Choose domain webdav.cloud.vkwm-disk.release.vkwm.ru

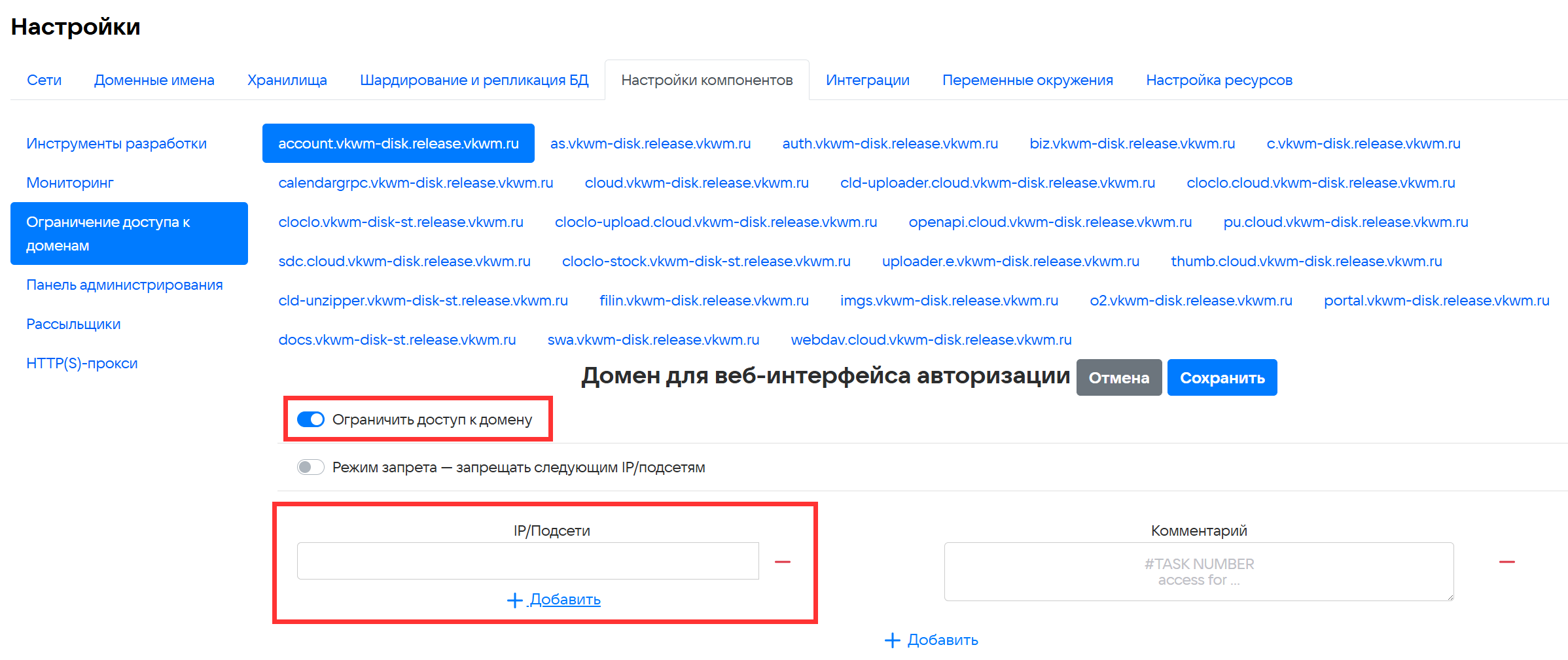click(x=931, y=339)
